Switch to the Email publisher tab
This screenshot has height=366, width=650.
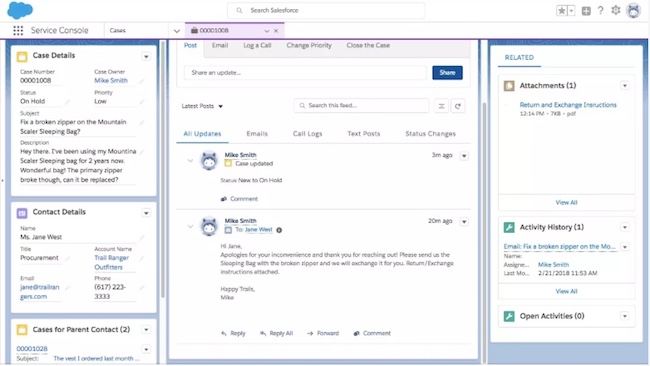(x=220, y=46)
